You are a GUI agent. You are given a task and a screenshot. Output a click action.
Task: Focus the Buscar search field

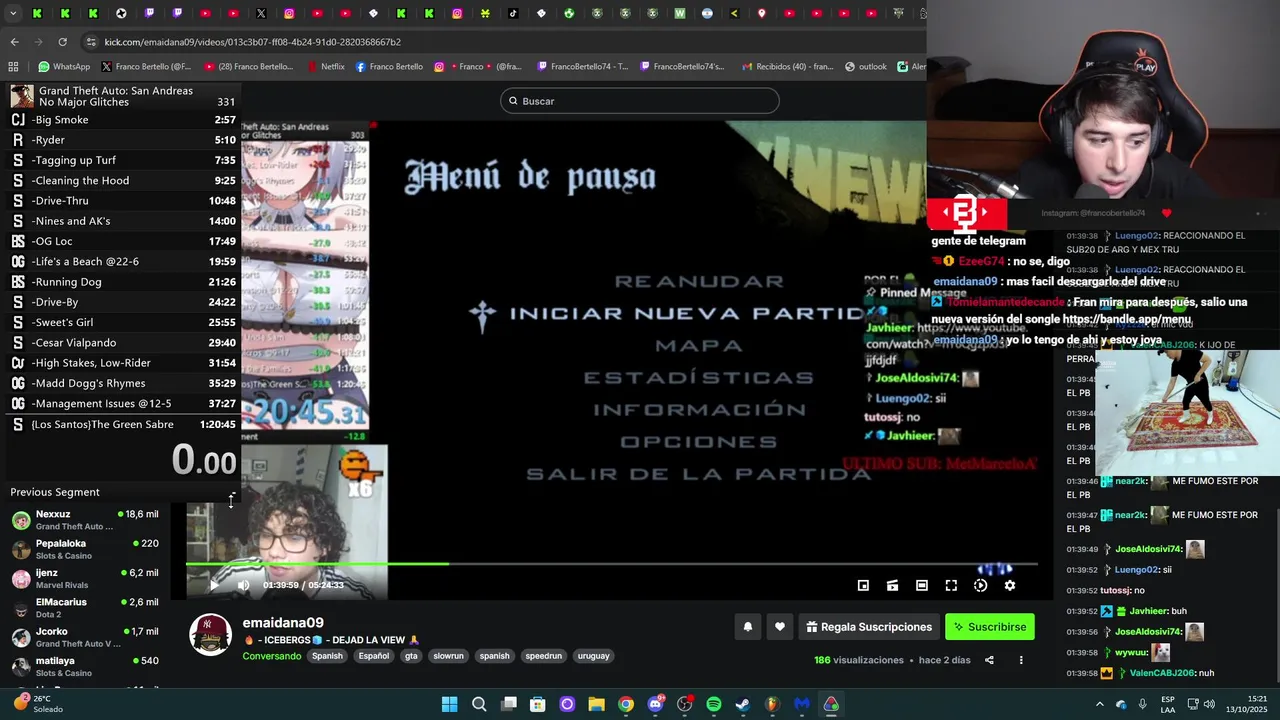tap(640, 101)
